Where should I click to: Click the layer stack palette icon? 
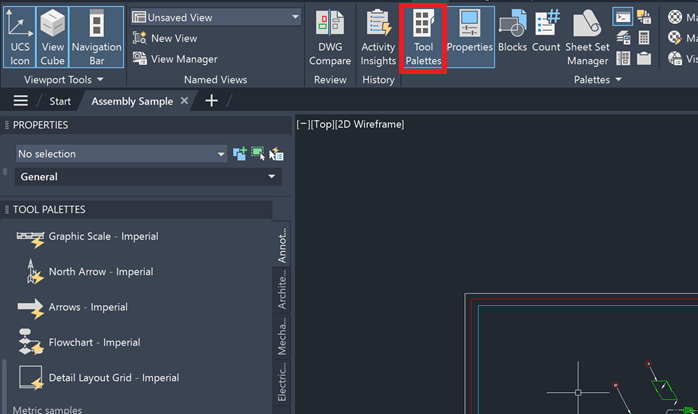click(623, 38)
